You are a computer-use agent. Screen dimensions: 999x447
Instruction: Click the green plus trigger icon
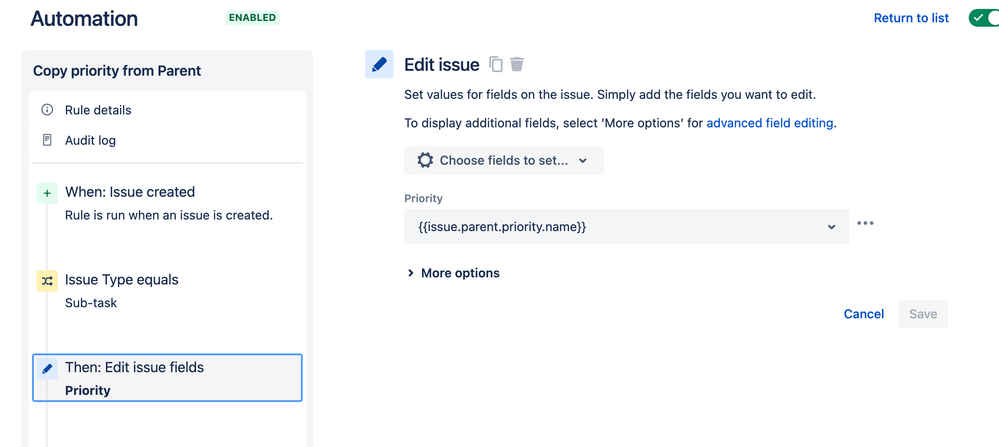(x=47, y=194)
